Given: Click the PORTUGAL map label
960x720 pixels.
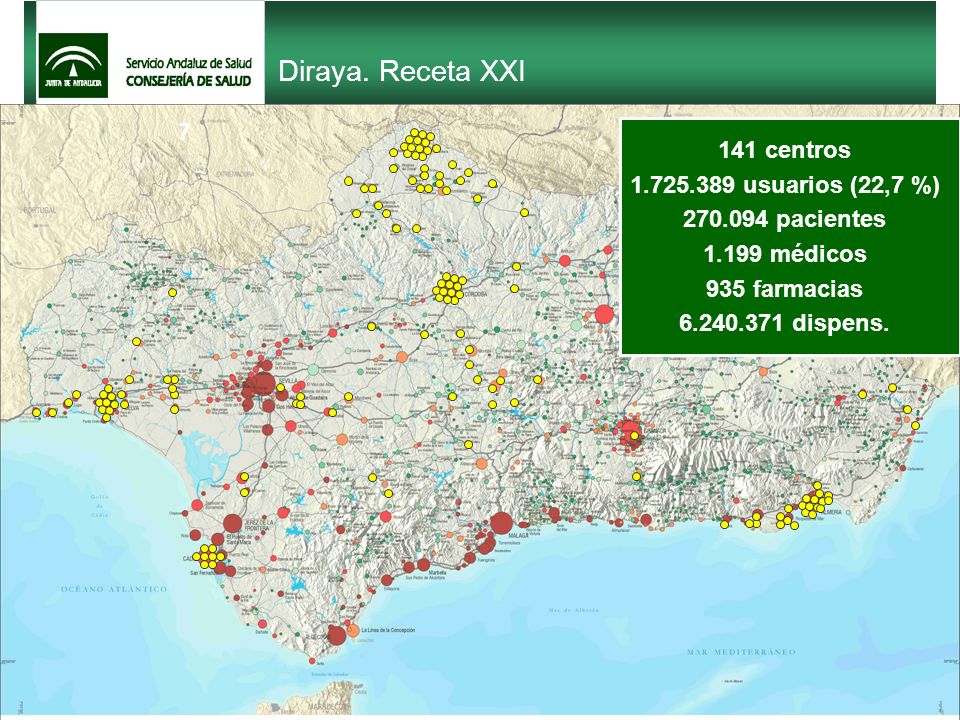Looking at the screenshot, I should click(39, 210).
